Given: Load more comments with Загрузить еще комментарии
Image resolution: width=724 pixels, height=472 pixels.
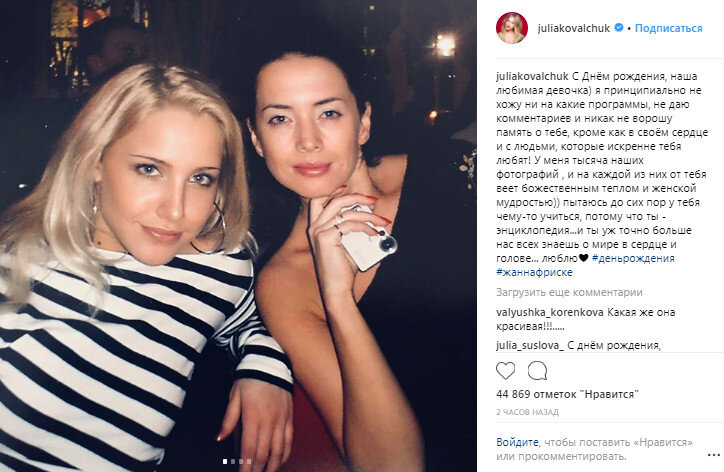Looking at the screenshot, I should 569,292.
